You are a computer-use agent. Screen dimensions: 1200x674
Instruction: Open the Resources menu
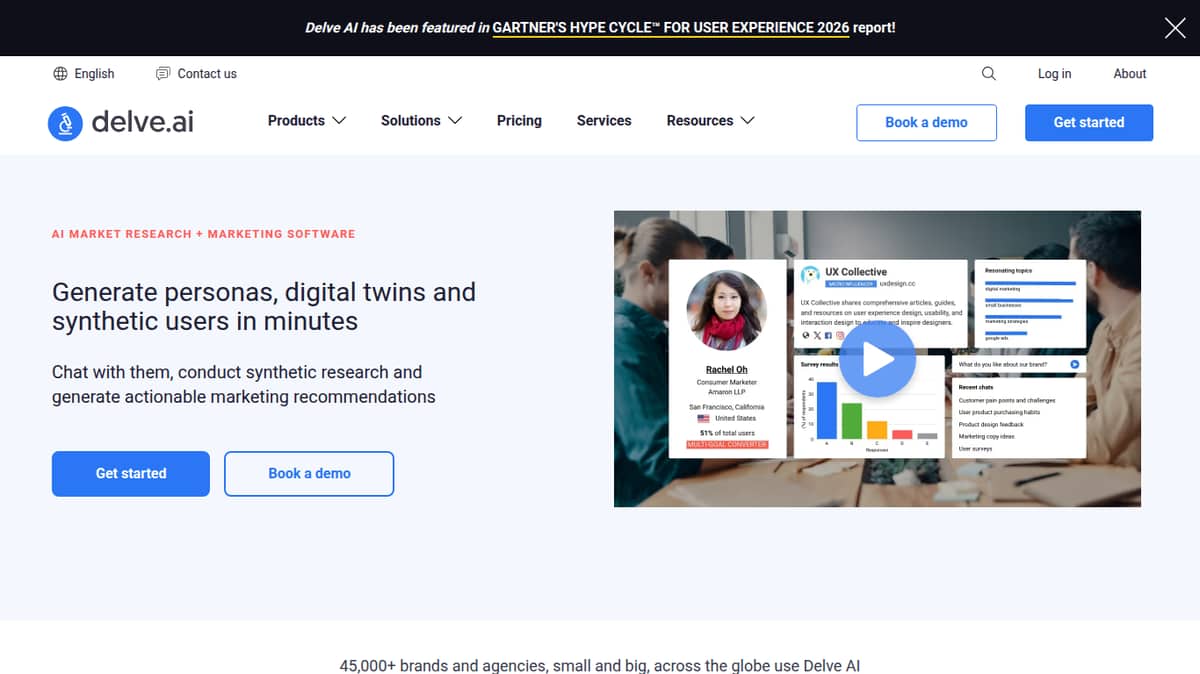[x=700, y=121]
